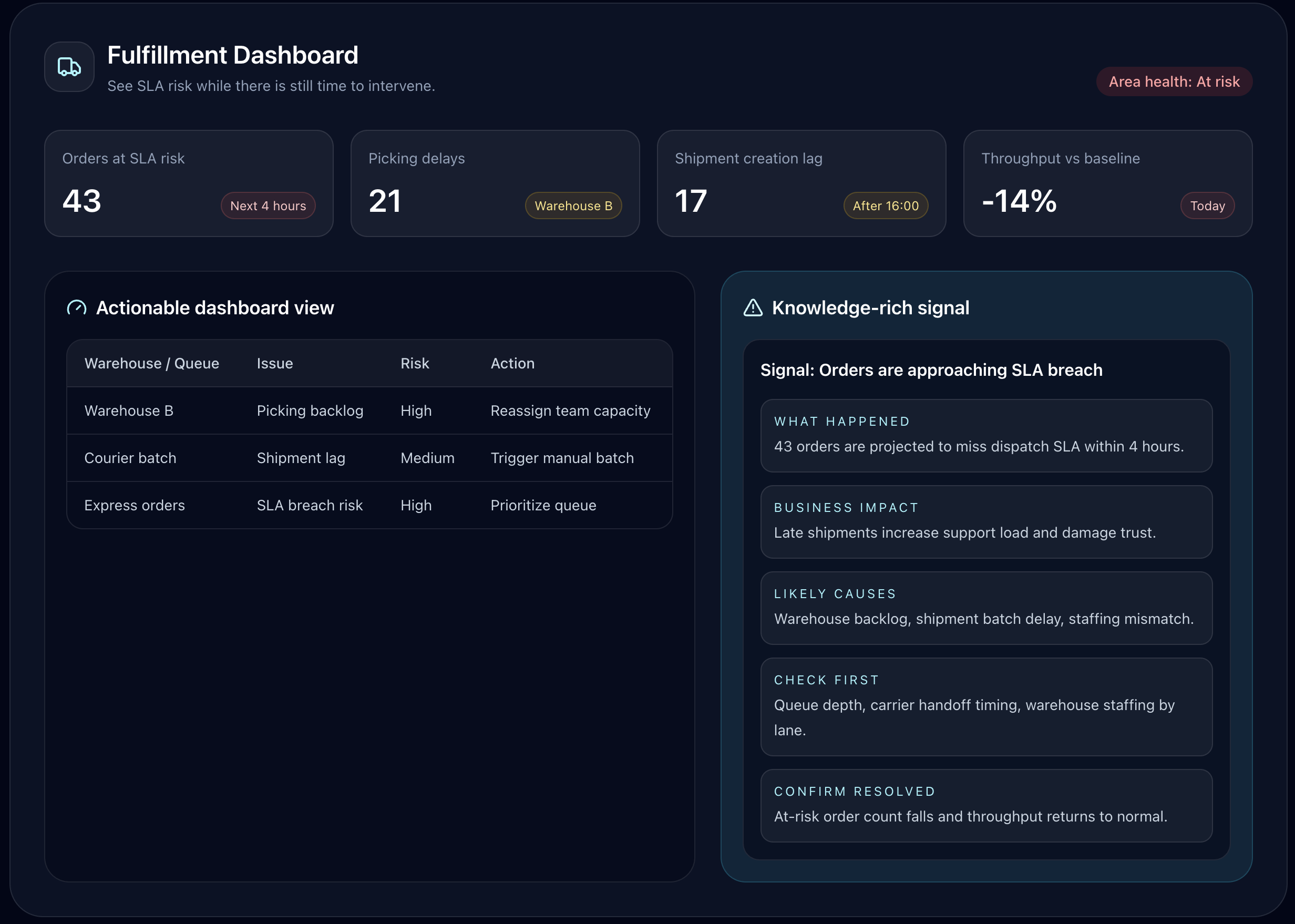Open the Likely Causes signal card
This screenshot has height=924, width=1295.
986,608
